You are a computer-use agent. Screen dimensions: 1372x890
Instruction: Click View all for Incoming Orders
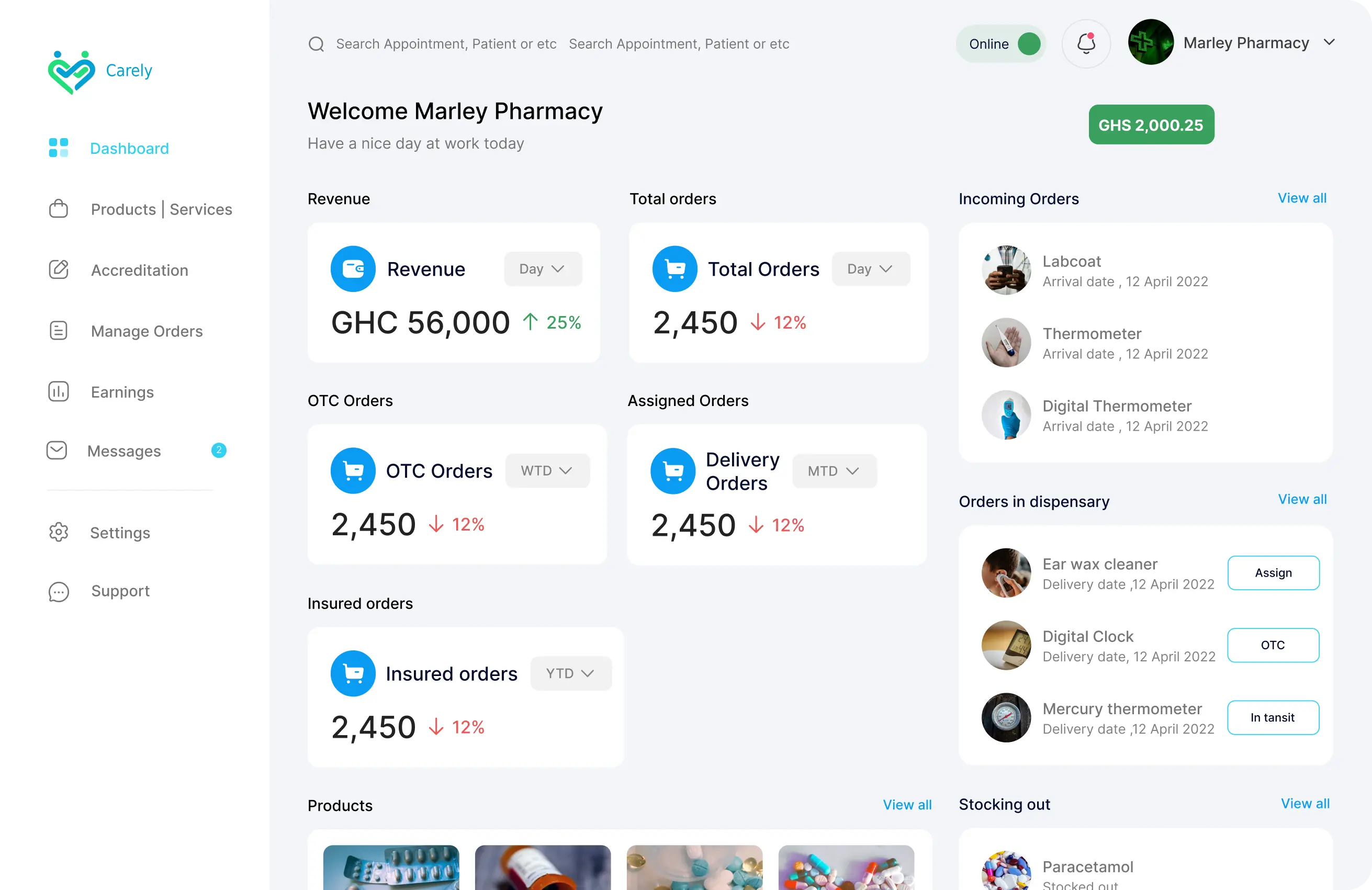1302,198
